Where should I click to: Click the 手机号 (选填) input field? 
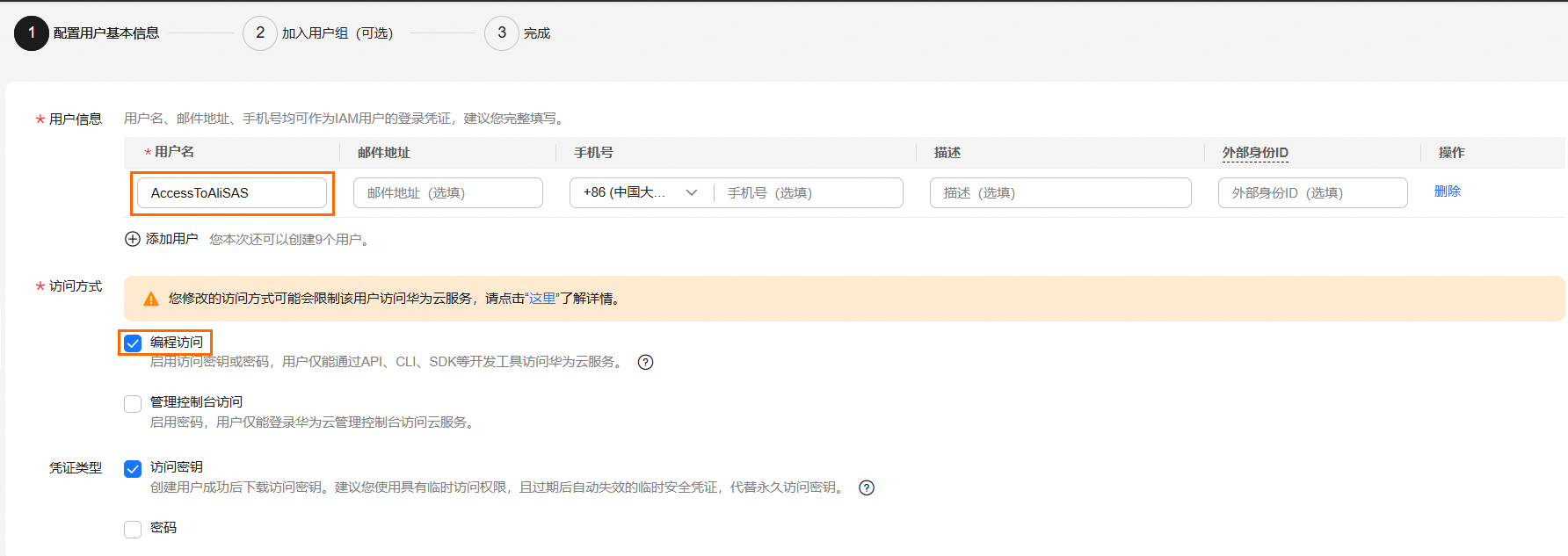click(809, 192)
